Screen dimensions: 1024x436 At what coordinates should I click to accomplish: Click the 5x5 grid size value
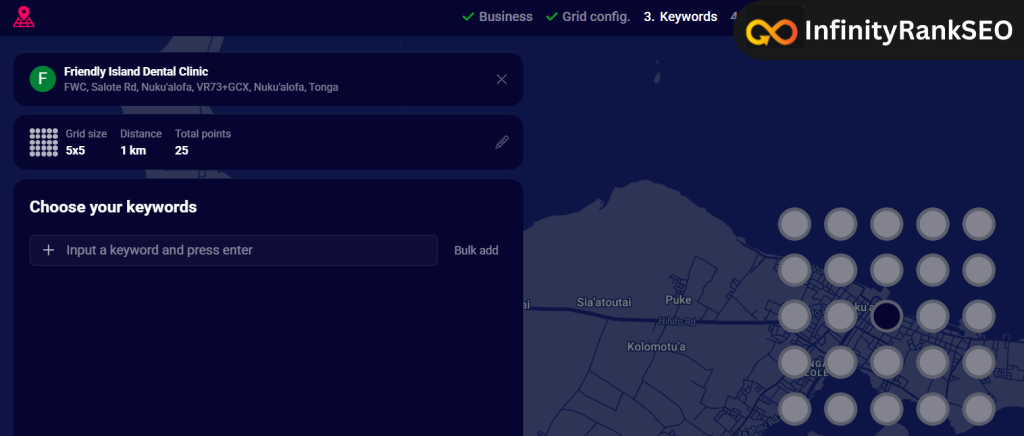click(76, 150)
